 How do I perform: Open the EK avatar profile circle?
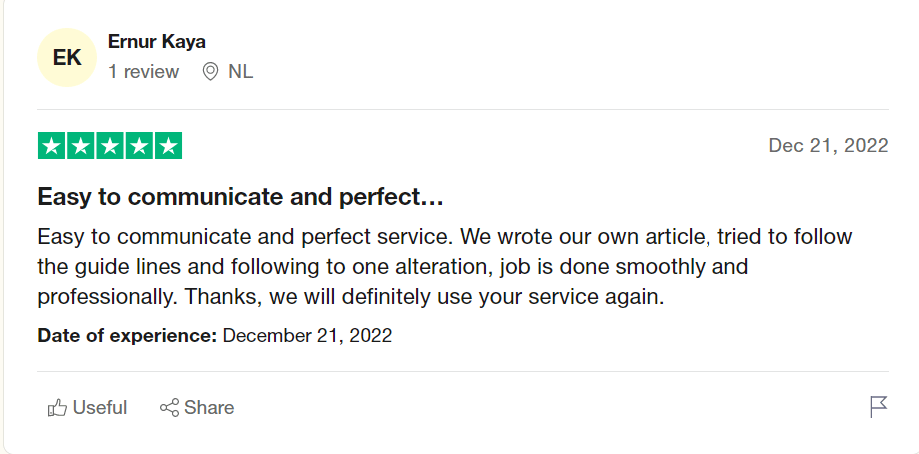pyautogui.click(x=67, y=57)
